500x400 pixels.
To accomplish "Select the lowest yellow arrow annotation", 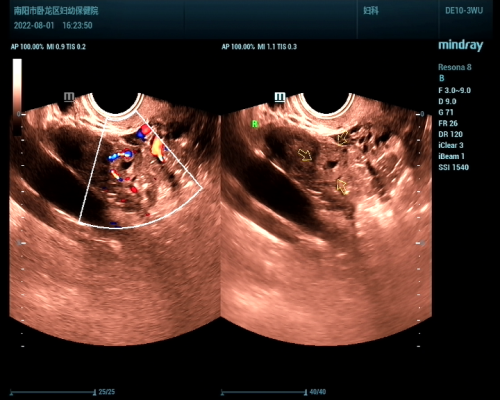I will (x=342, y=187).
